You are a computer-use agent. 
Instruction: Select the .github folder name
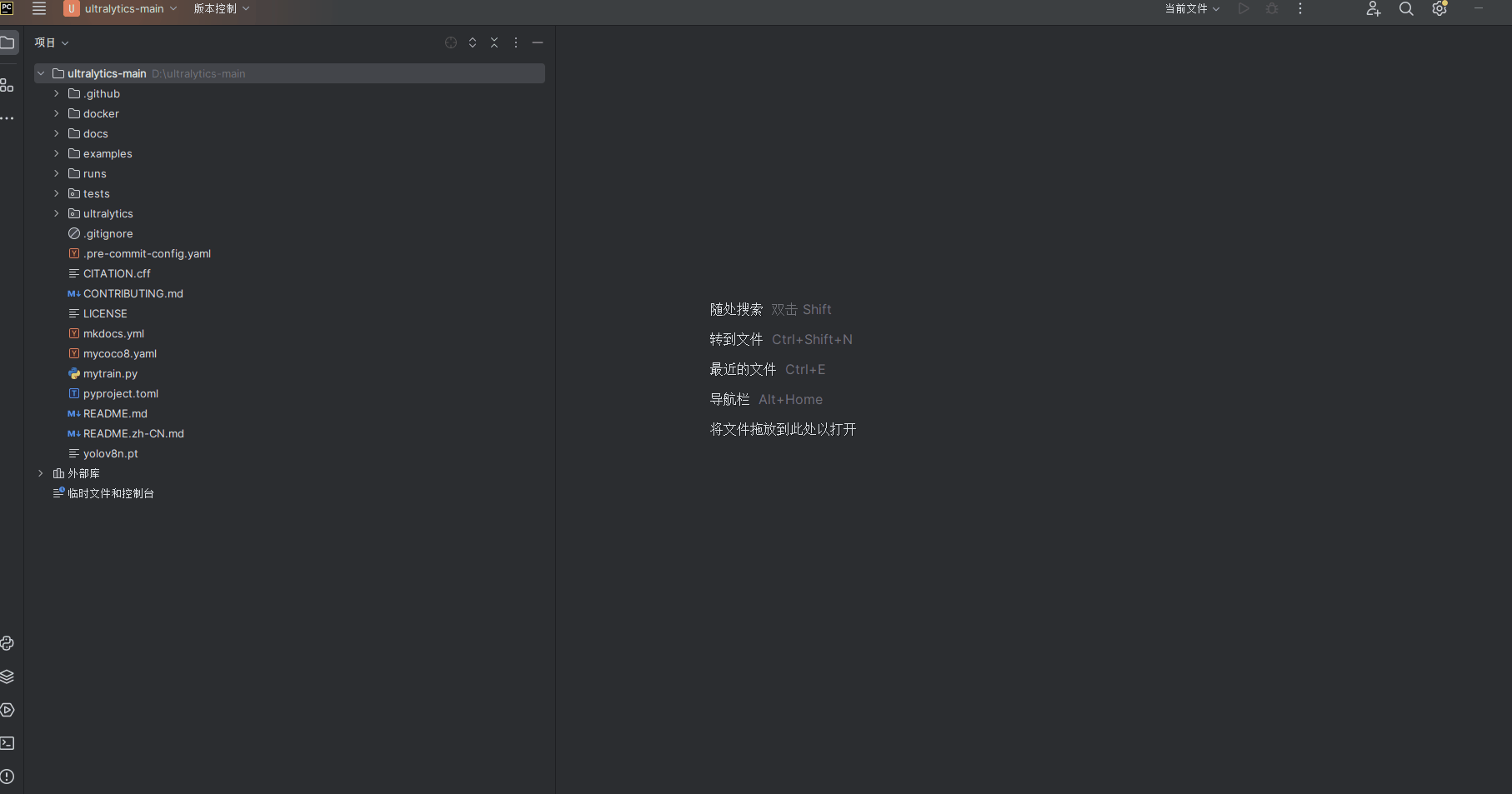[x=102, y=93]
